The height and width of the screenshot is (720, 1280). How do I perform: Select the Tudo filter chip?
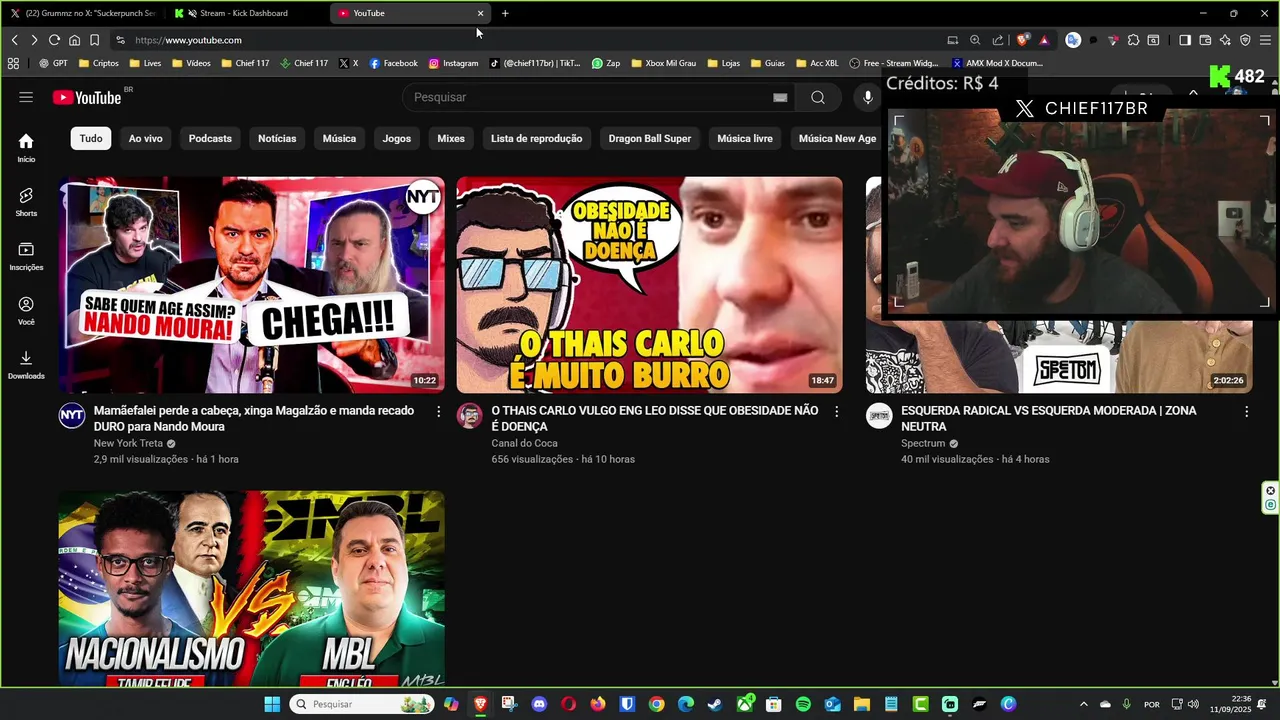pos(91,138)
